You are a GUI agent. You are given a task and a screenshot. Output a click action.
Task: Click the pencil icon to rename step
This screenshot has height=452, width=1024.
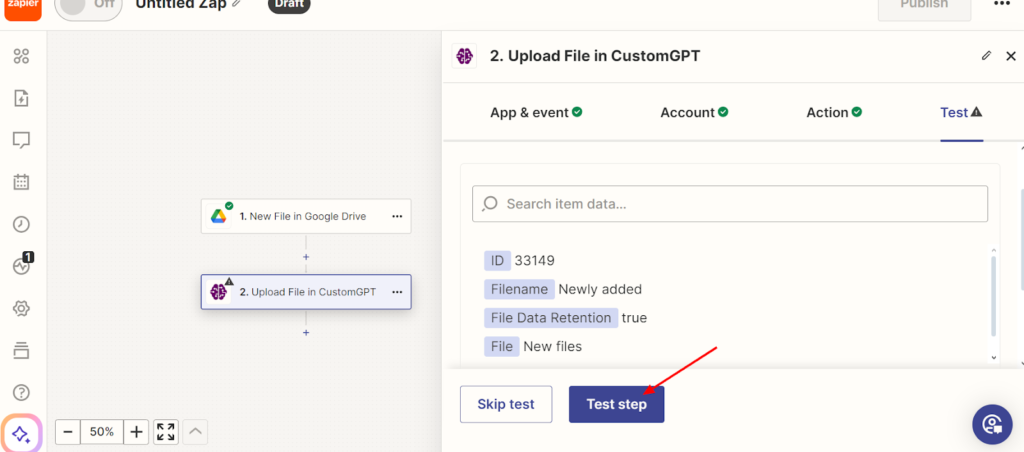[986, 56]
